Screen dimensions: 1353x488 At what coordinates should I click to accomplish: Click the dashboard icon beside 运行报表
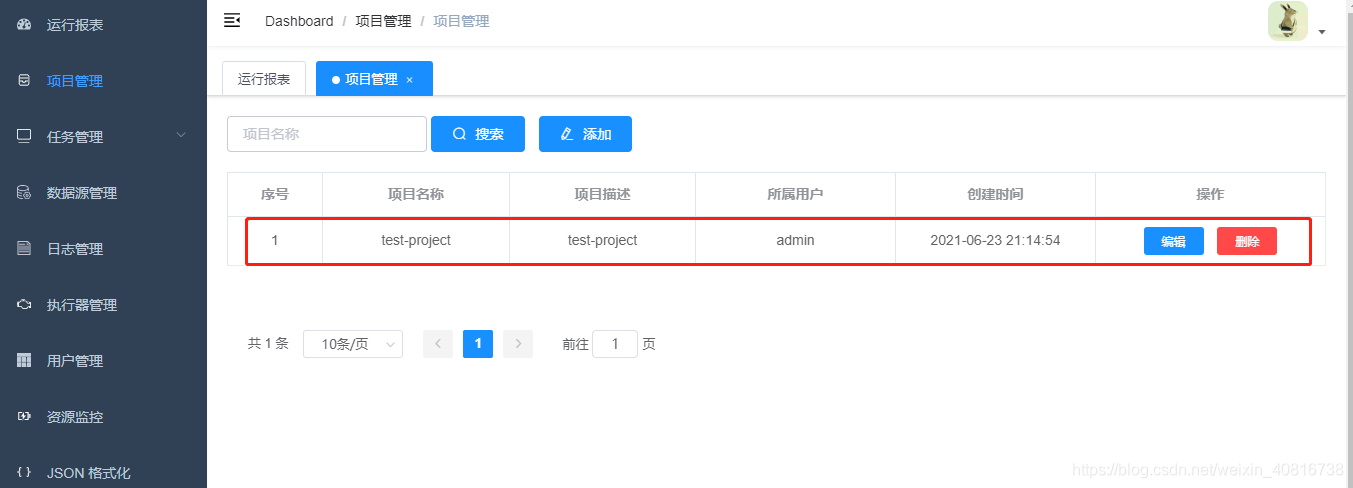[24, 24]
